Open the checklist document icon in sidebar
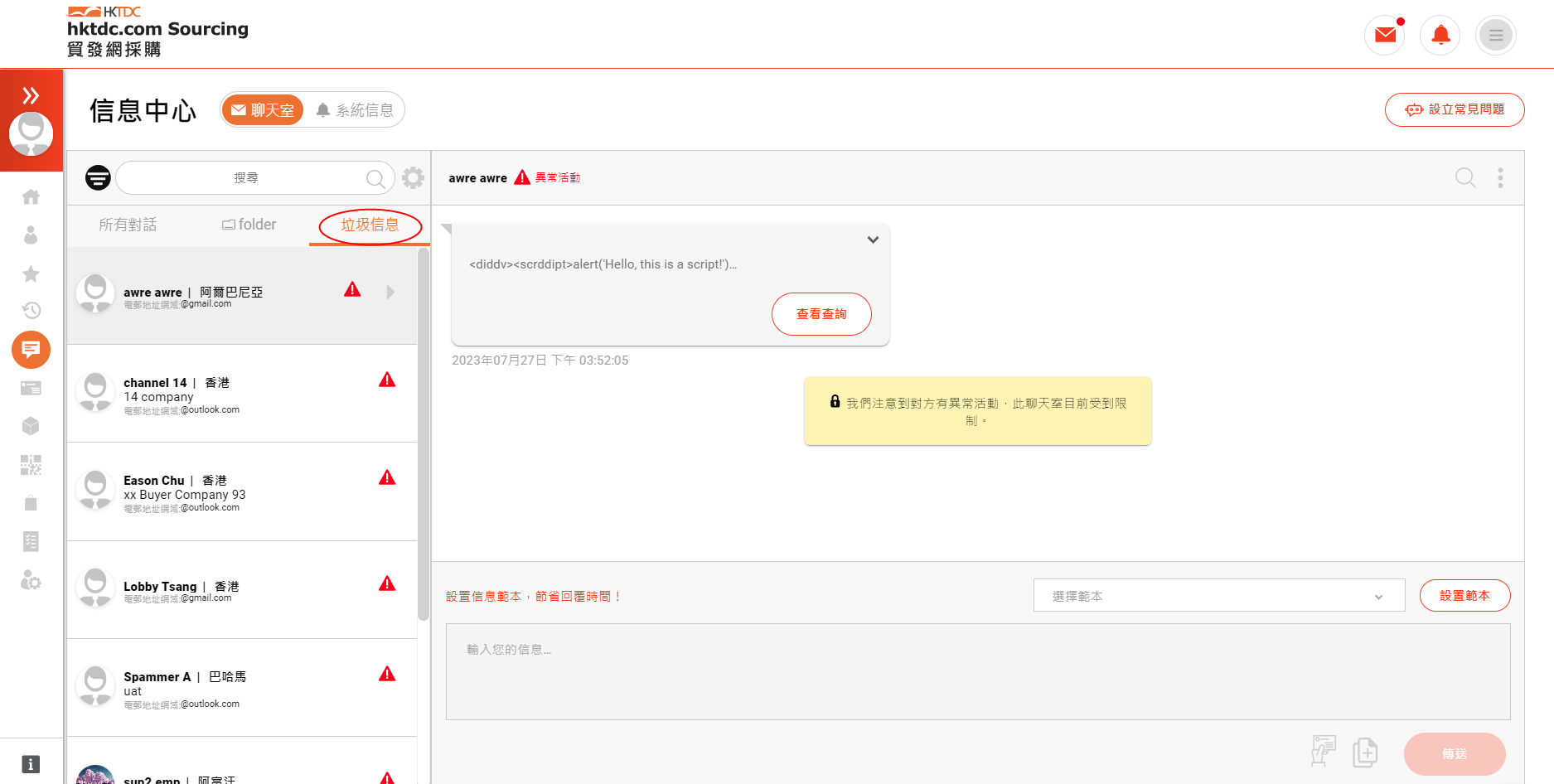 (x=31, y=541)
